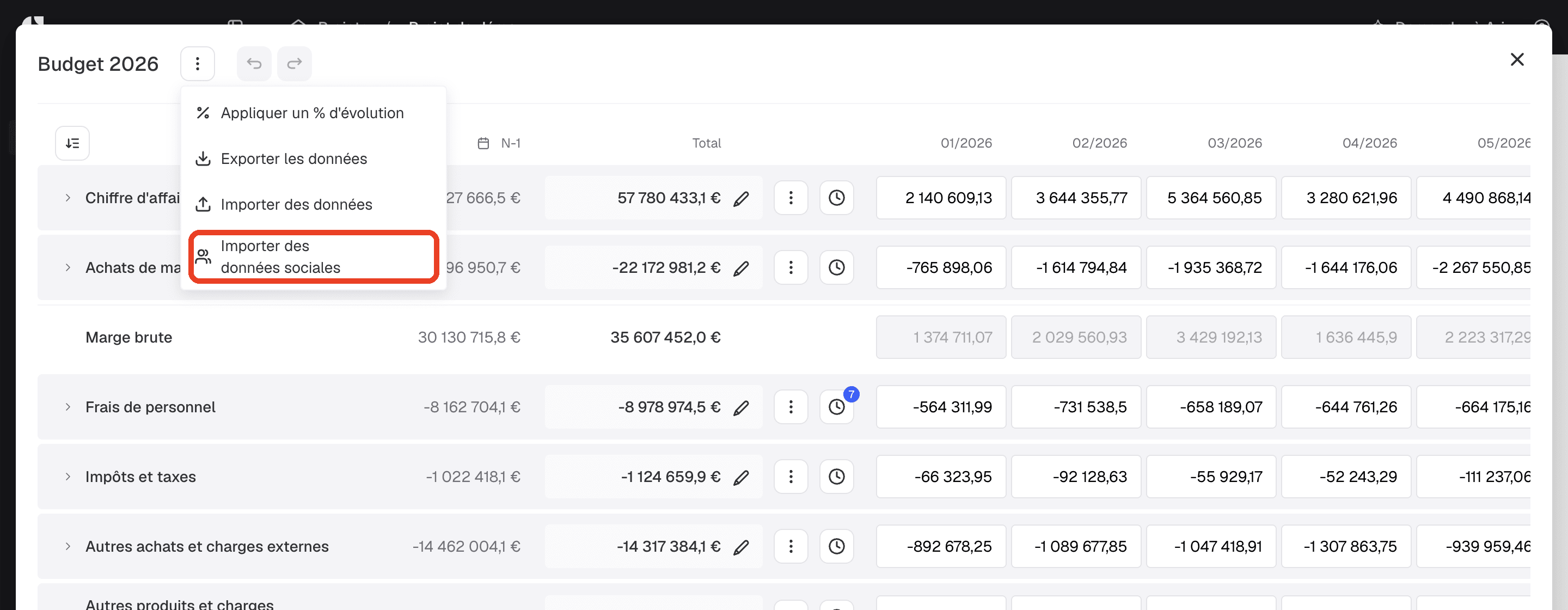Screen dimensions: 1568x610
Task: Click the undo arrow button
Action: (x=254, y=63)
